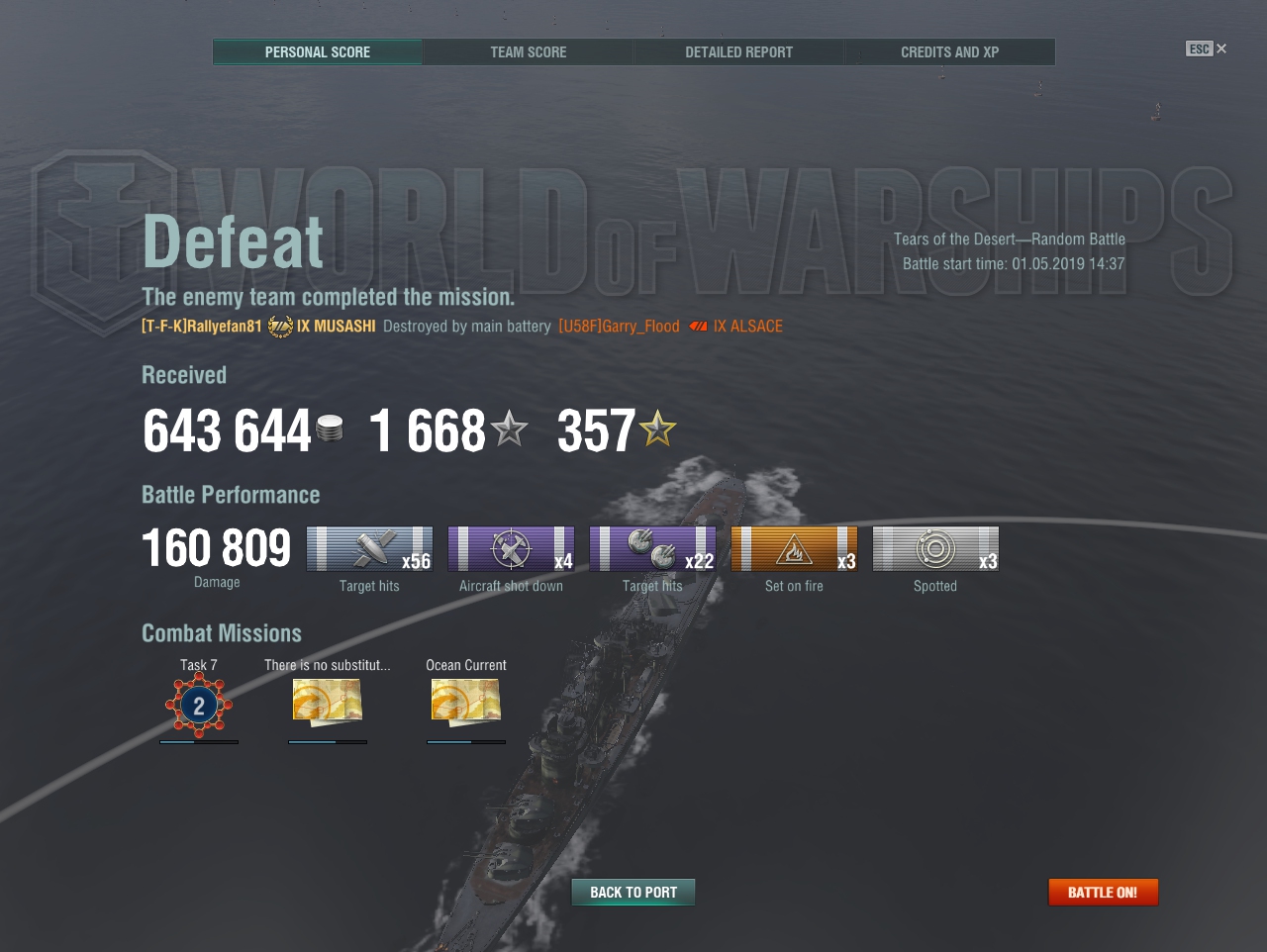Select the Personal Score tab
The width and height of the screenshot is (1267, 952).
[x=318, y=52]
